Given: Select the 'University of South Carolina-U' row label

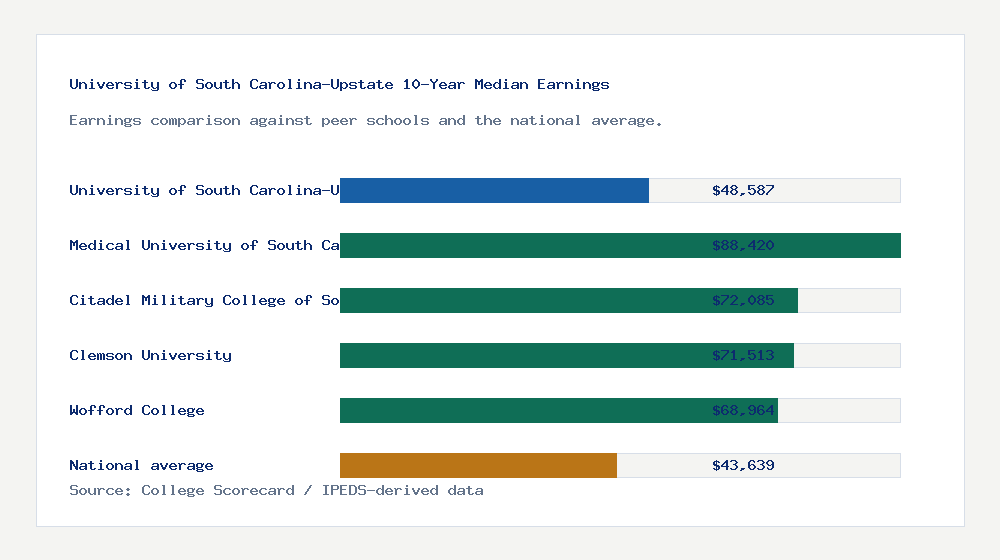Looking at the screenshot, I should pyautogui.click(x=204, y=190).
